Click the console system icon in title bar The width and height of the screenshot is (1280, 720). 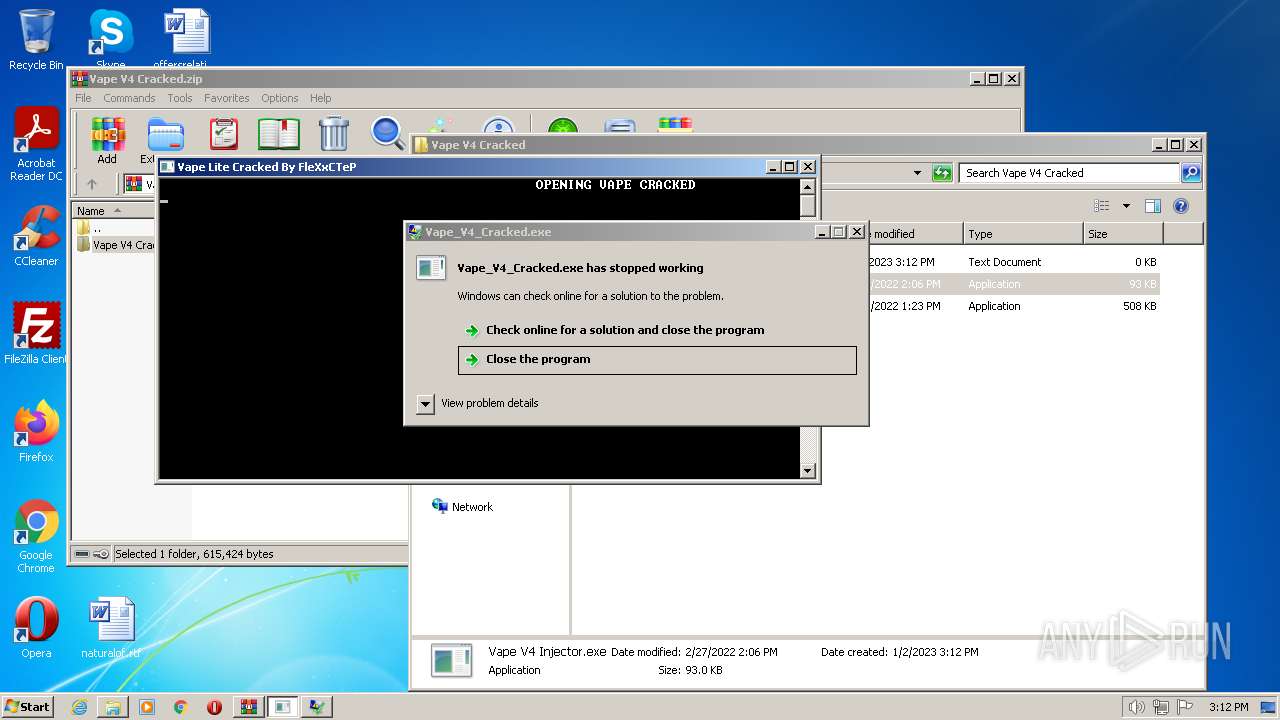pyautogui.click(x=167, y=167)
